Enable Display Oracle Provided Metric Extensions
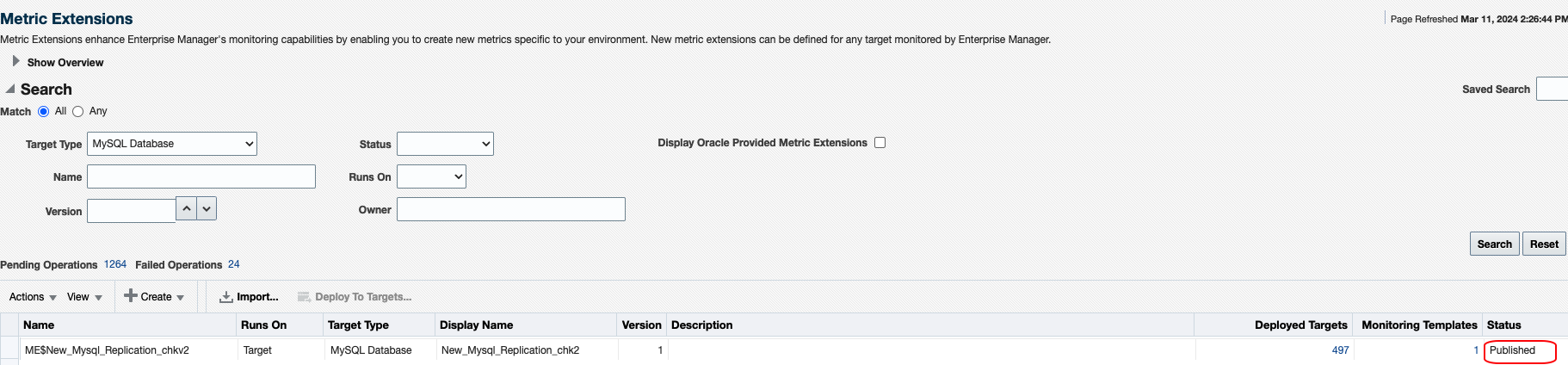The width and height of the screenshot is (1568, 365). click(880, 143)
